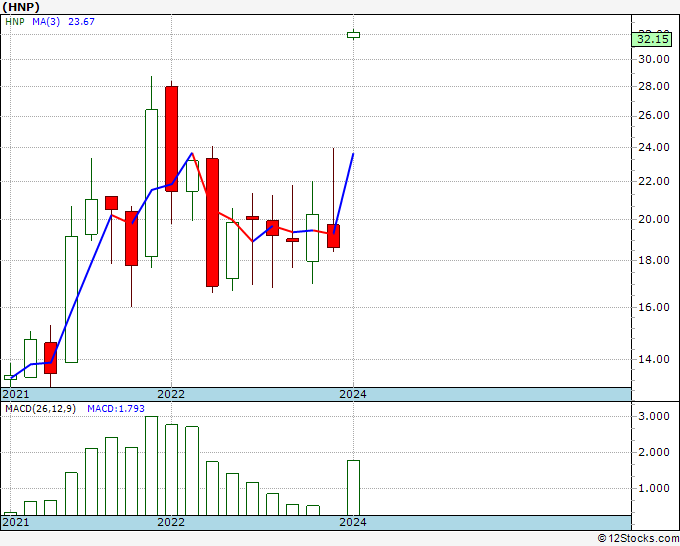The width and height of the screenshot is (680, 546).
Task: Click the 2024 label on price chart axis
Action: point(353,394)
